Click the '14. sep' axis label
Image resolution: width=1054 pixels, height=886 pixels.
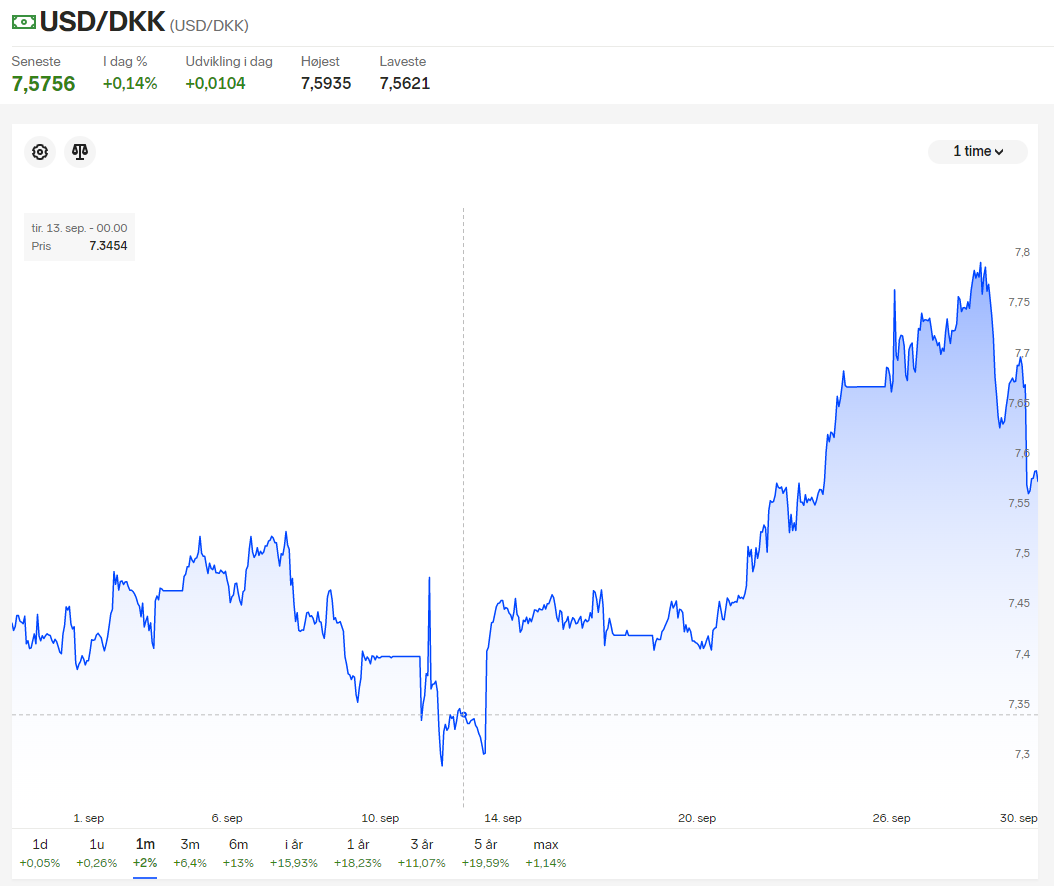tap(503, 818)
